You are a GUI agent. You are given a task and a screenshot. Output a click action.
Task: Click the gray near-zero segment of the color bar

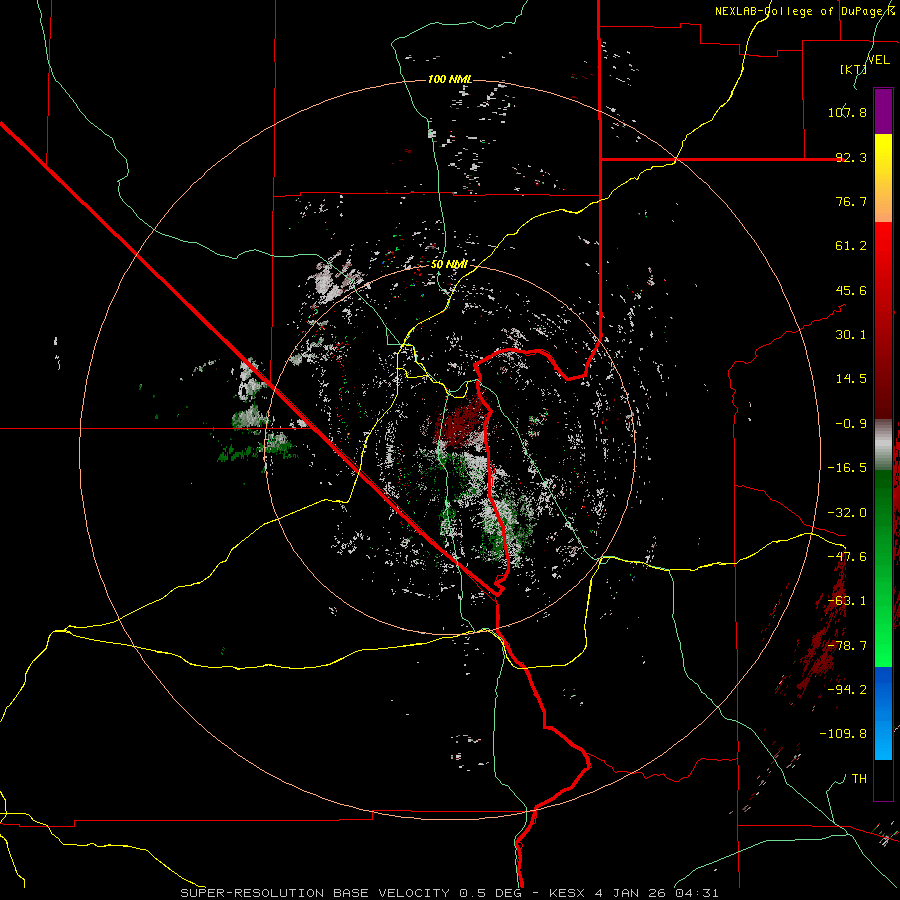[x=883, y=445]
